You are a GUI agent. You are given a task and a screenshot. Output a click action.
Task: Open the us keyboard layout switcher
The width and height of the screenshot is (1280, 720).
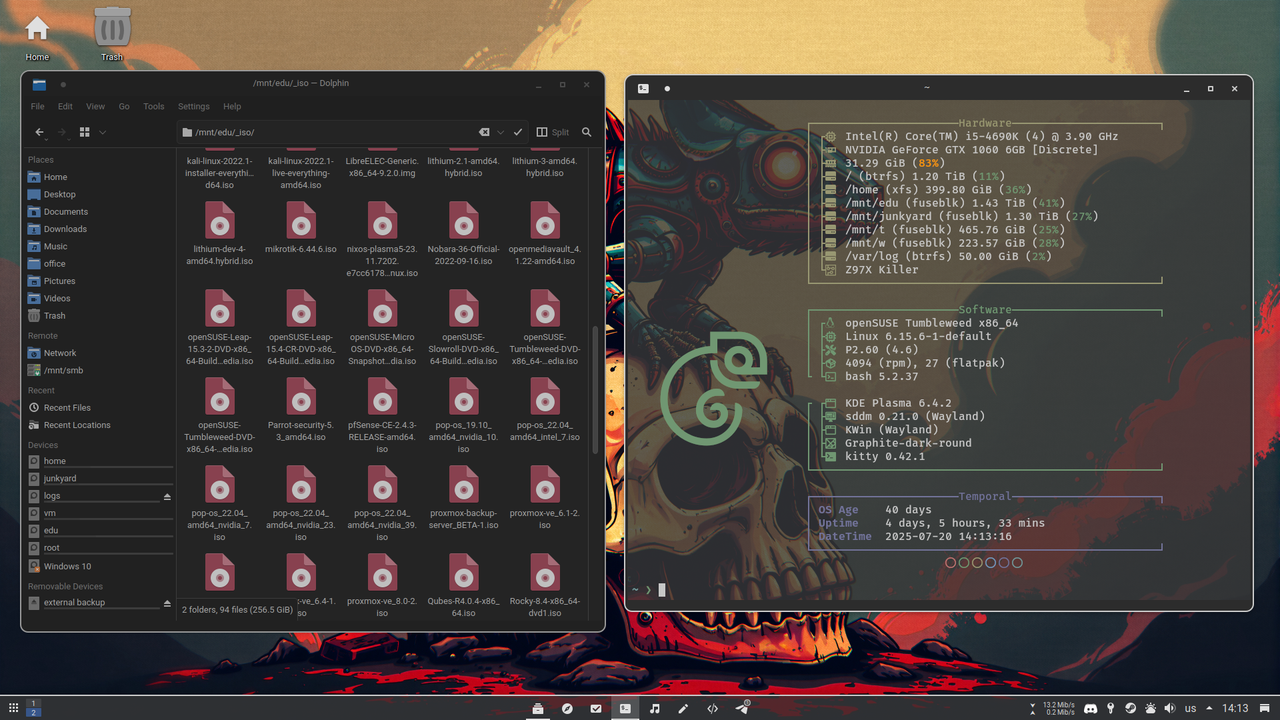[1191, 708]
